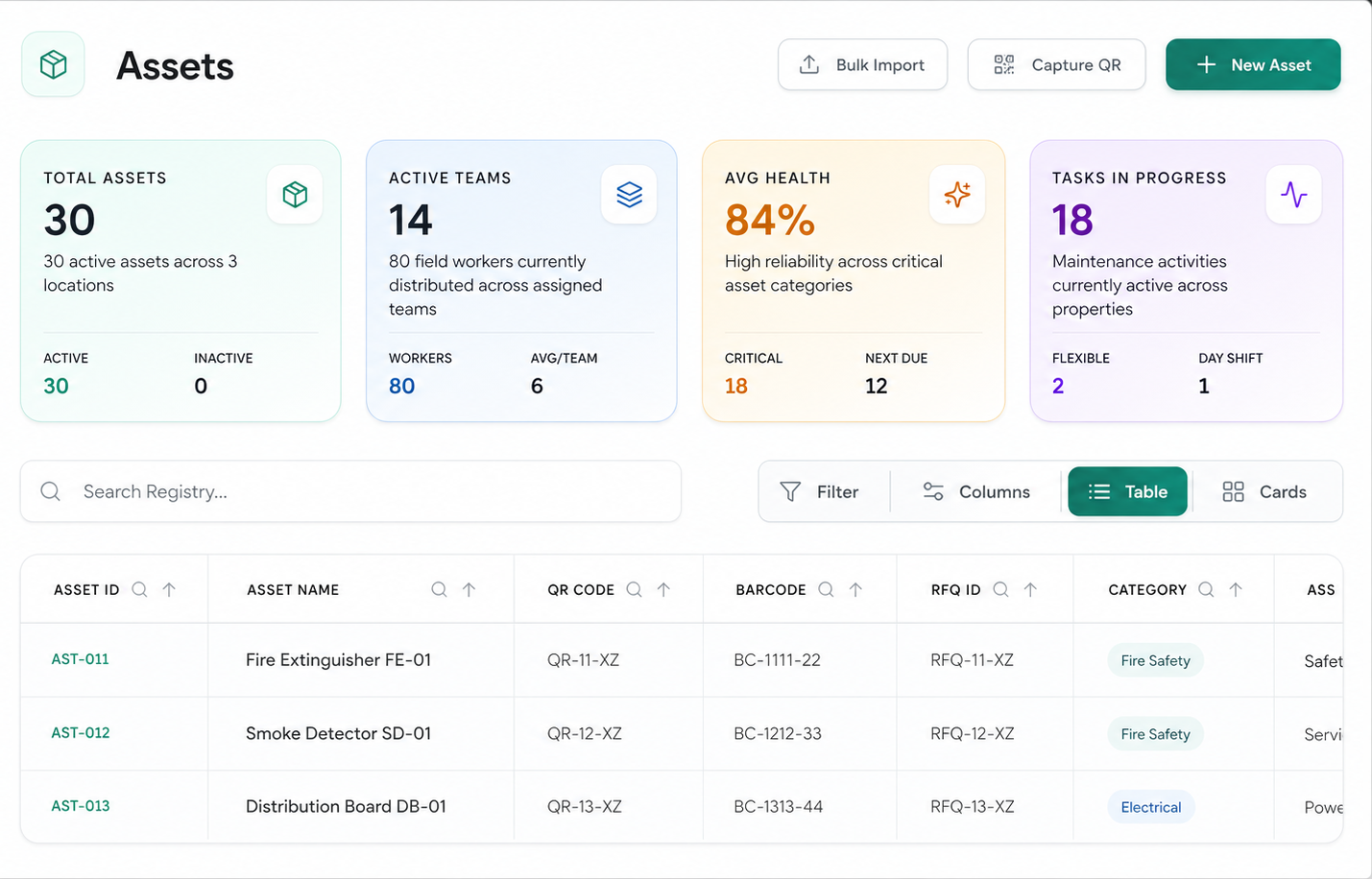
Task: Click the Barcode column header label
Action: [771, 589]
